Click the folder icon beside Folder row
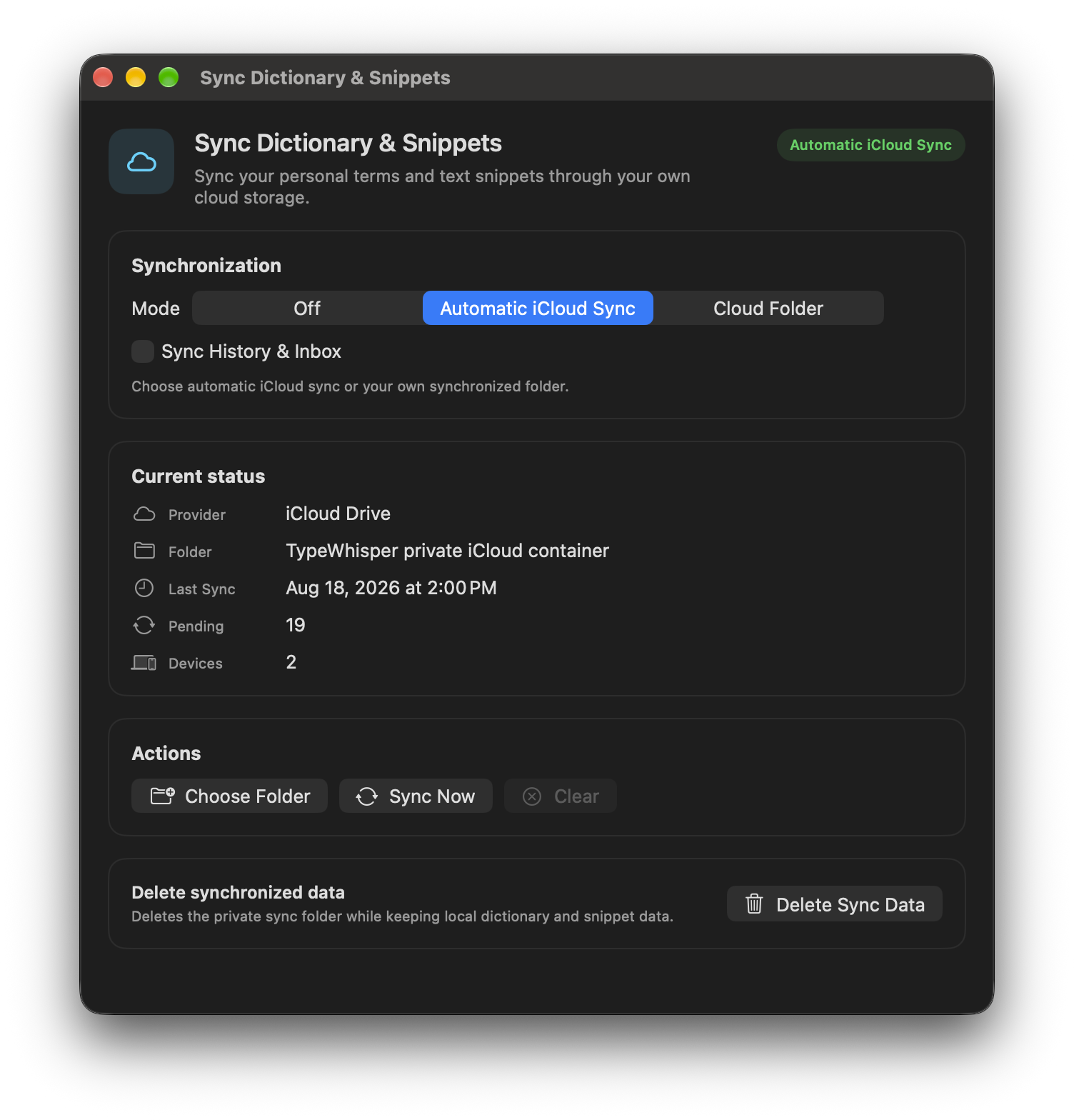Viewport: 1074px width, 1120px height. 144,551
